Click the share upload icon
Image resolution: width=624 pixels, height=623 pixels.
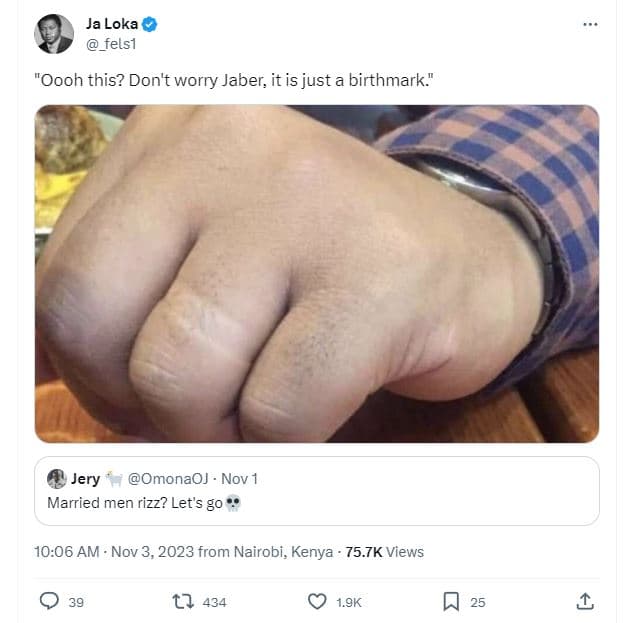[585, 601]
